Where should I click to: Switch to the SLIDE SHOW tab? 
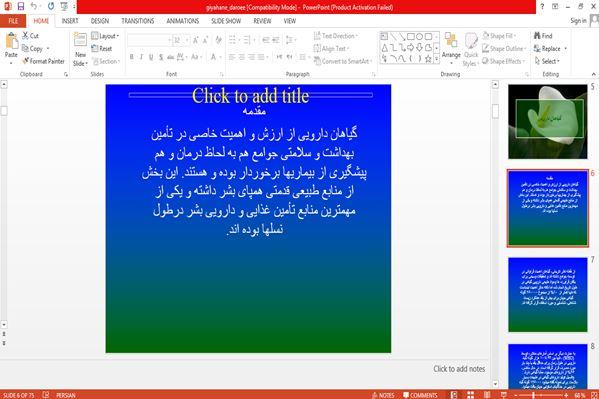226,21
